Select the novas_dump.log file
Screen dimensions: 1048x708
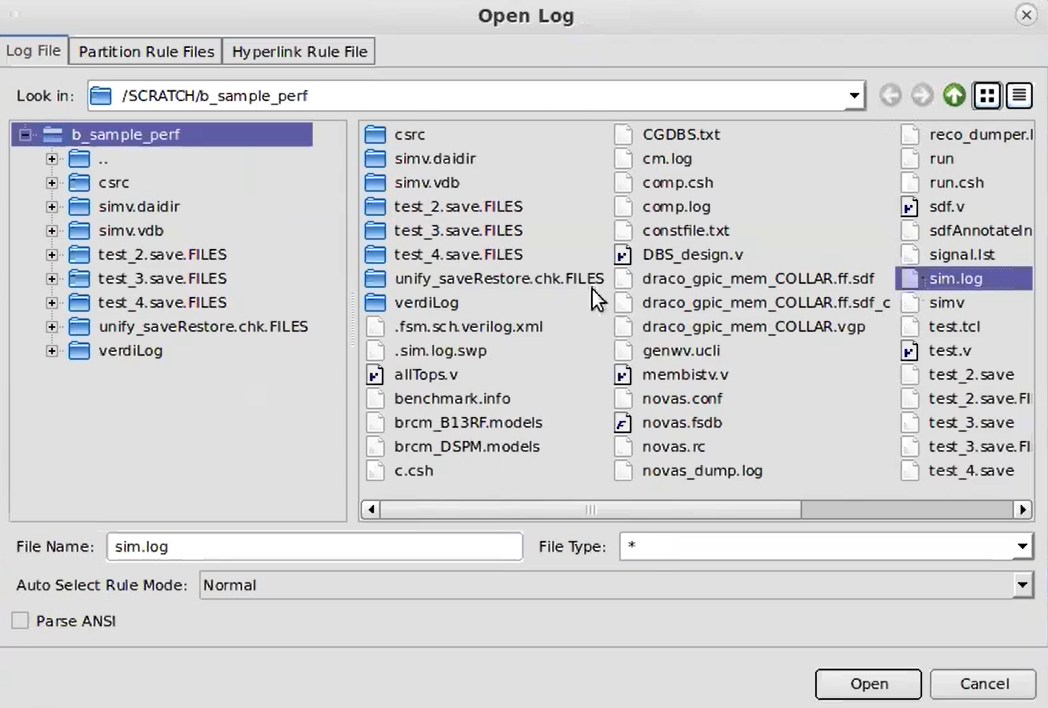688,471
